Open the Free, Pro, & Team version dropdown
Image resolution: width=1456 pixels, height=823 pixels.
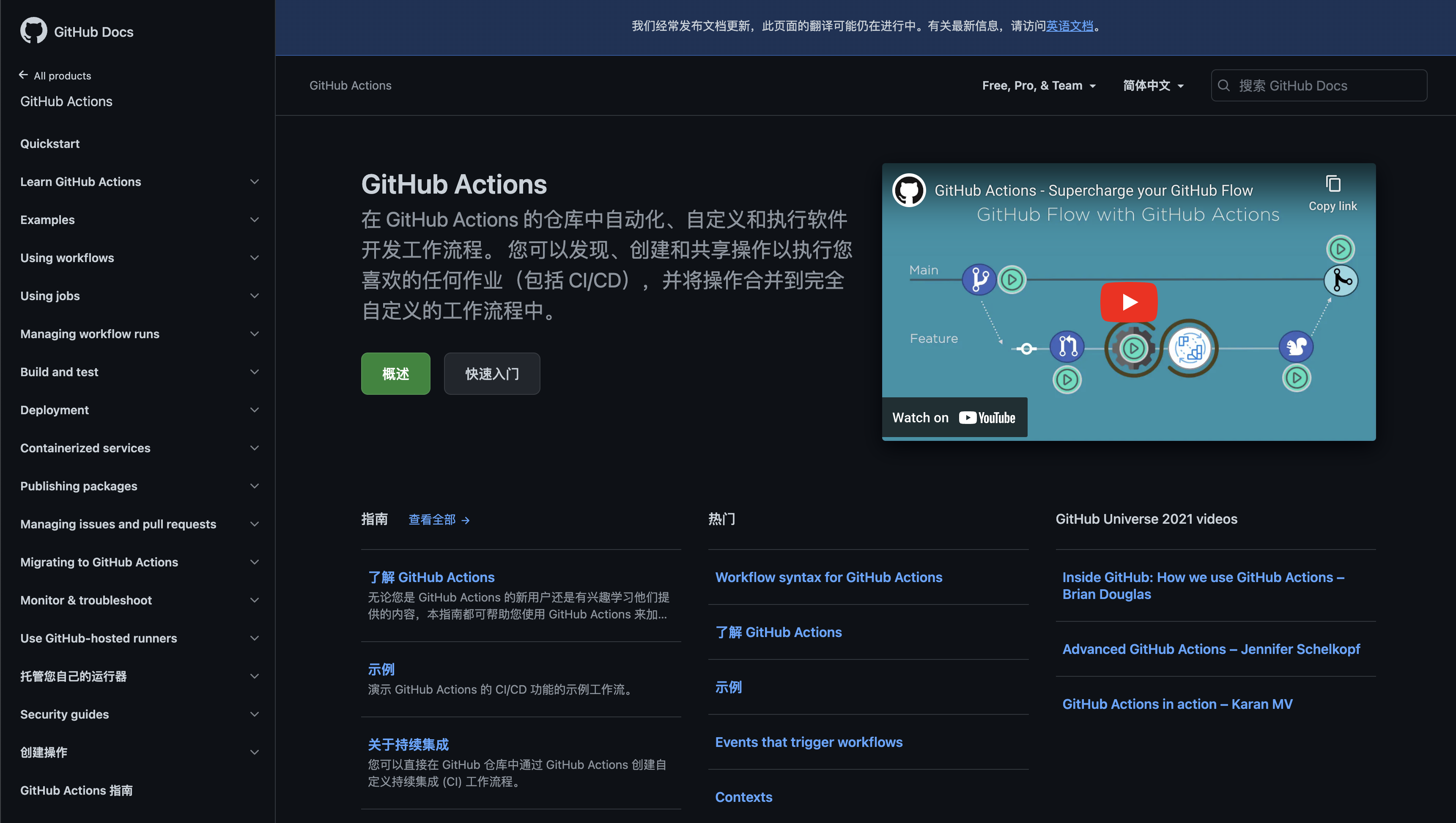click(1039, 85)
